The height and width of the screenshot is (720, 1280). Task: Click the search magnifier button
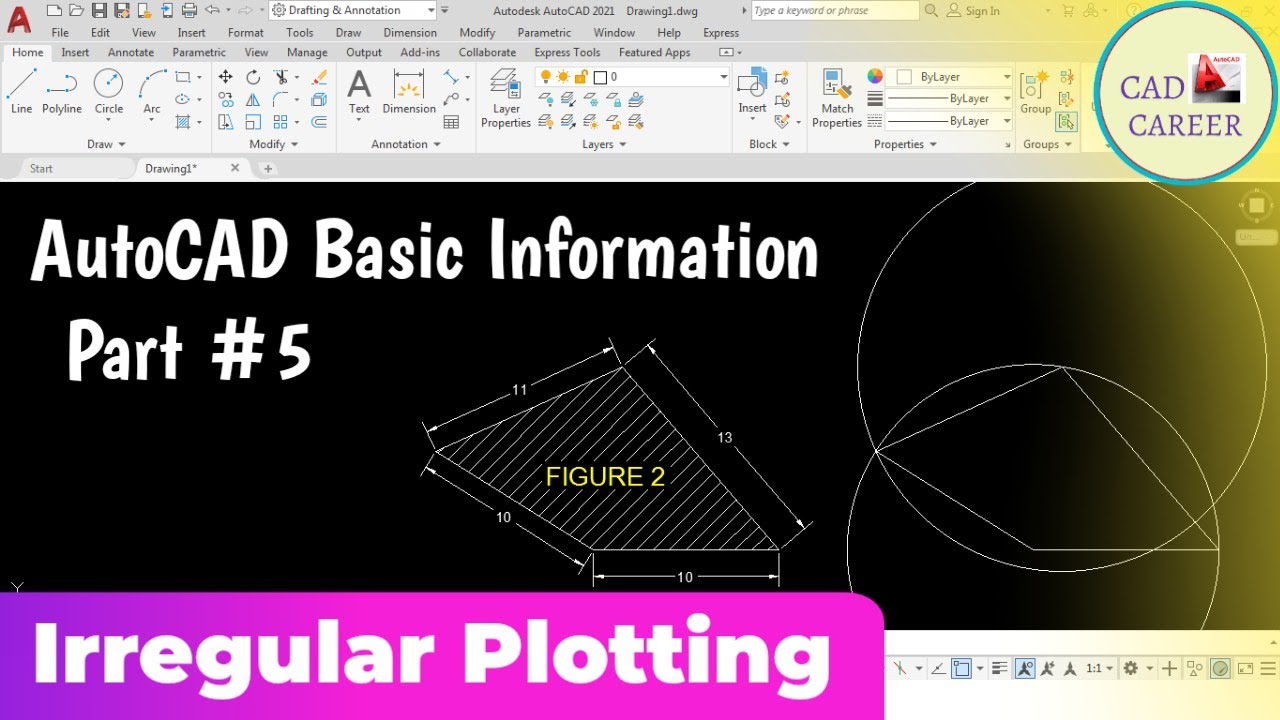pos(931,10)
